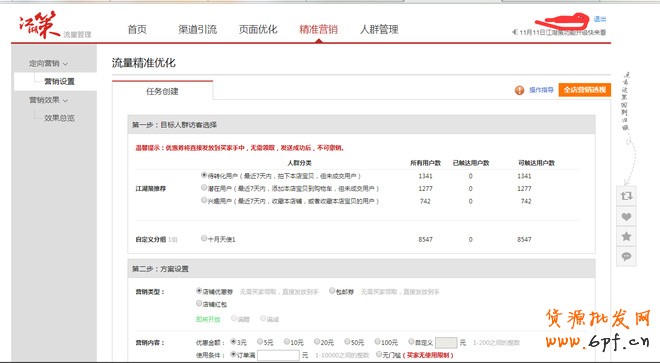The image size is (660, 363).
Task: Choose the 20元 coupon amount
Action: pos(317,342)
